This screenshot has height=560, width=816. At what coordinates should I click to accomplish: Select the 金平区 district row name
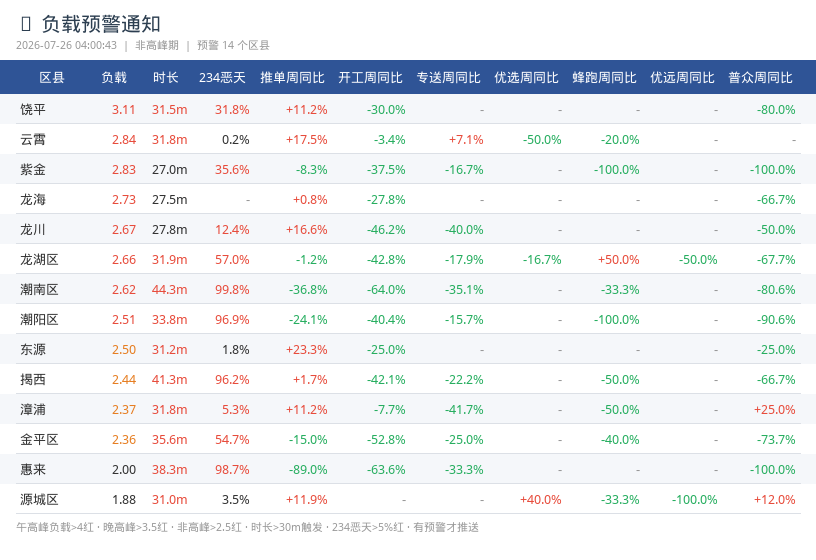coord(39,440)
